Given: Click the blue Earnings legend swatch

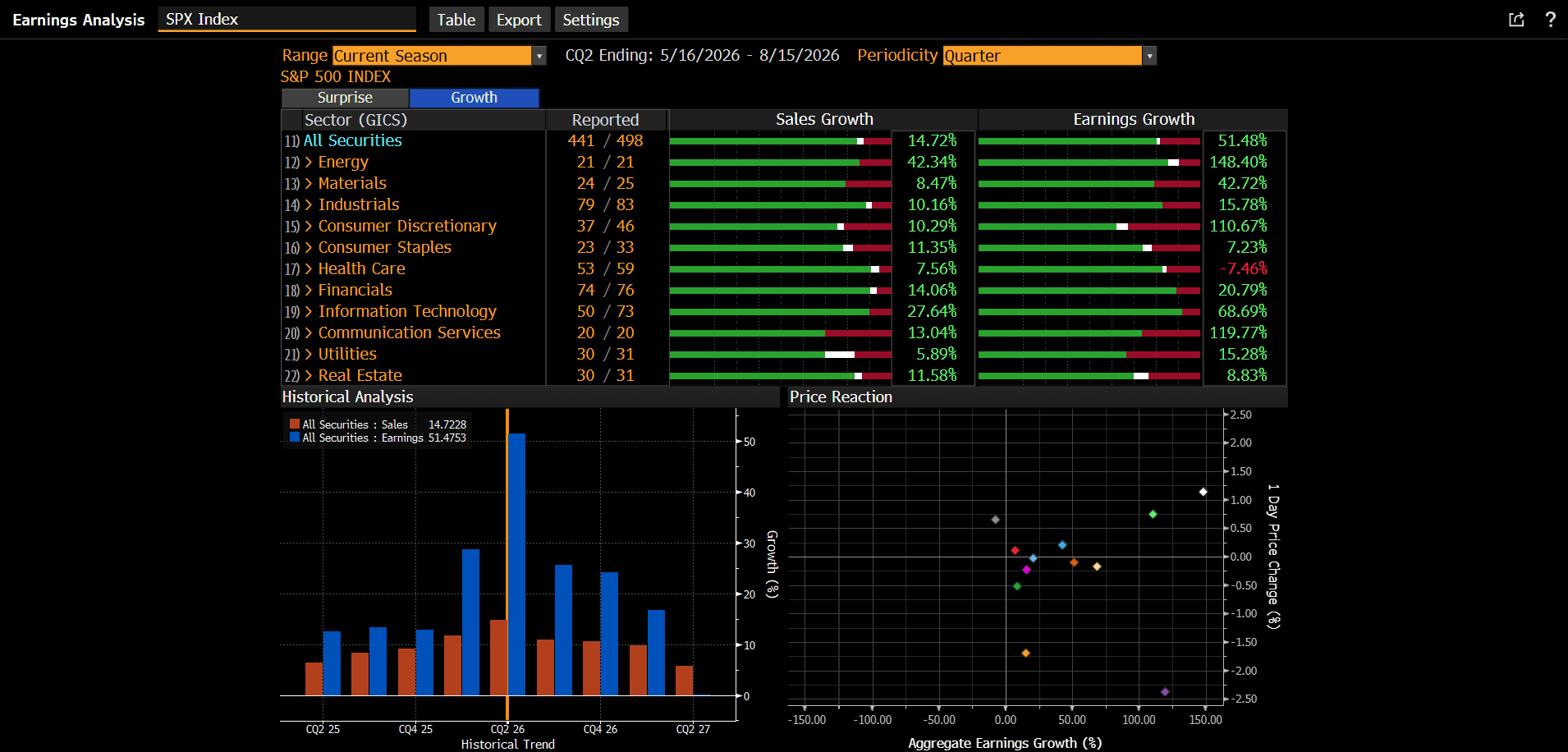Looking at the screenshot, I should pos(295,438).
